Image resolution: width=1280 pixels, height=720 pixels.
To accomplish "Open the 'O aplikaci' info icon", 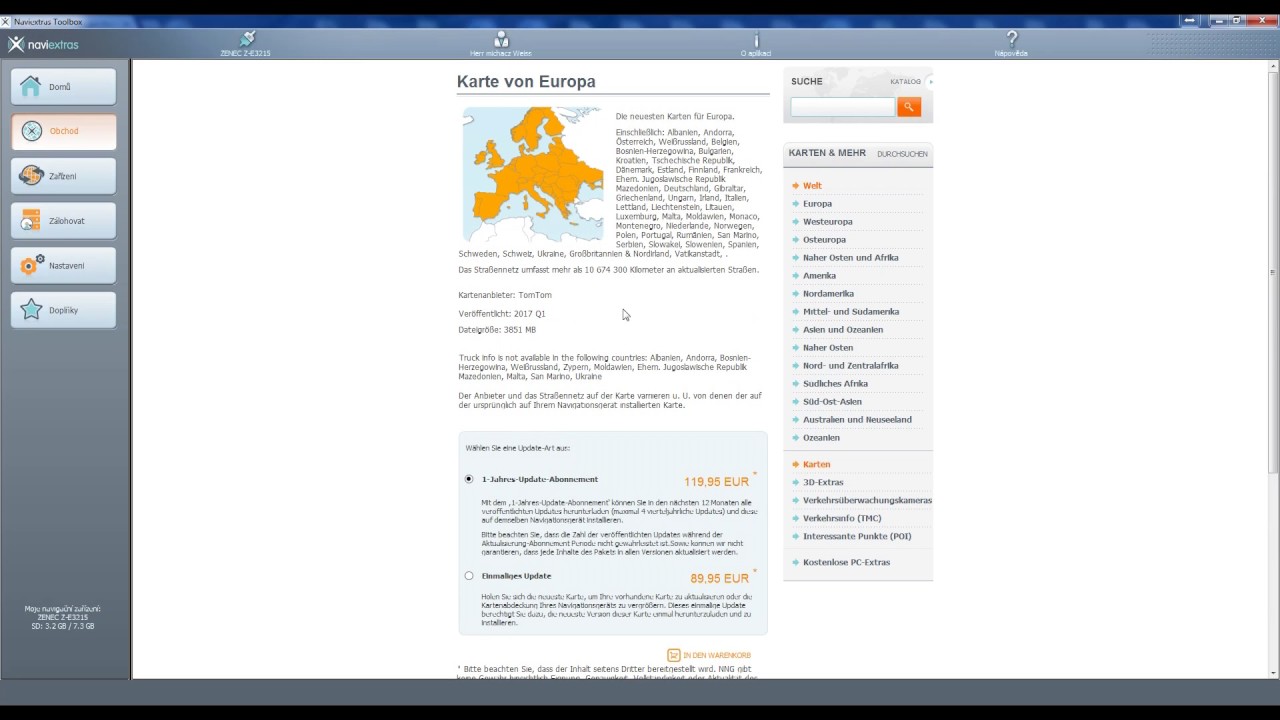I will [x=756, y=39].
